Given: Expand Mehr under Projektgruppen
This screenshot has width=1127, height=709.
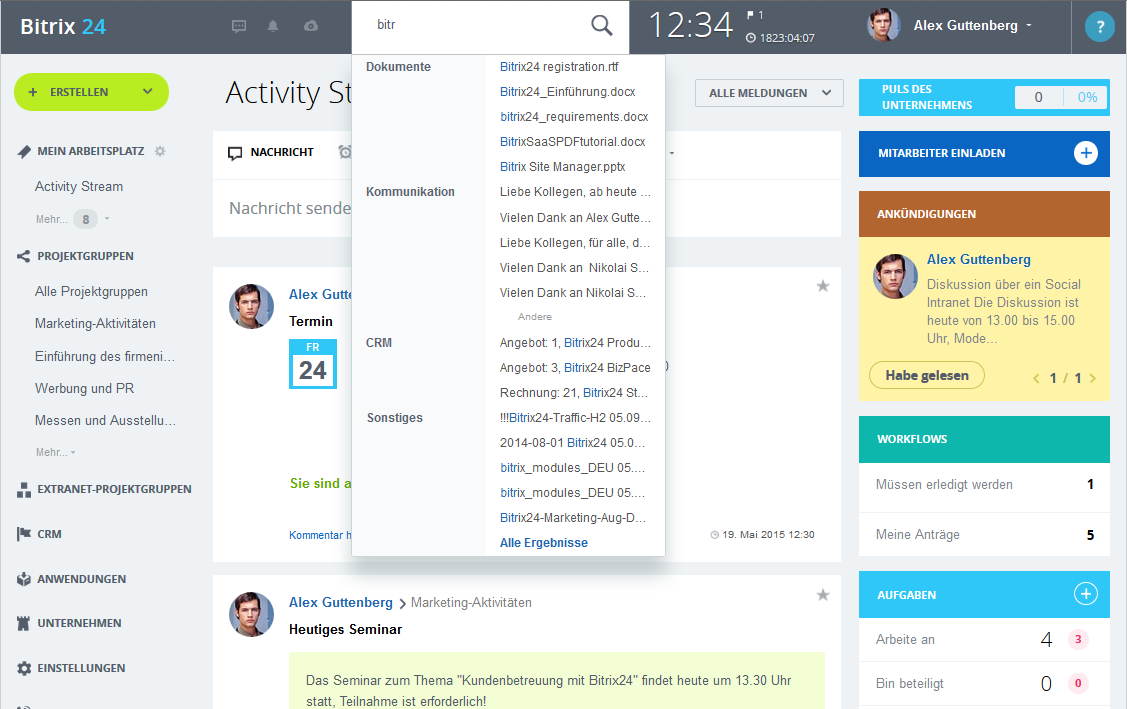Looking at the screenshot, I should pyautogui.click(x=55, y=452).
